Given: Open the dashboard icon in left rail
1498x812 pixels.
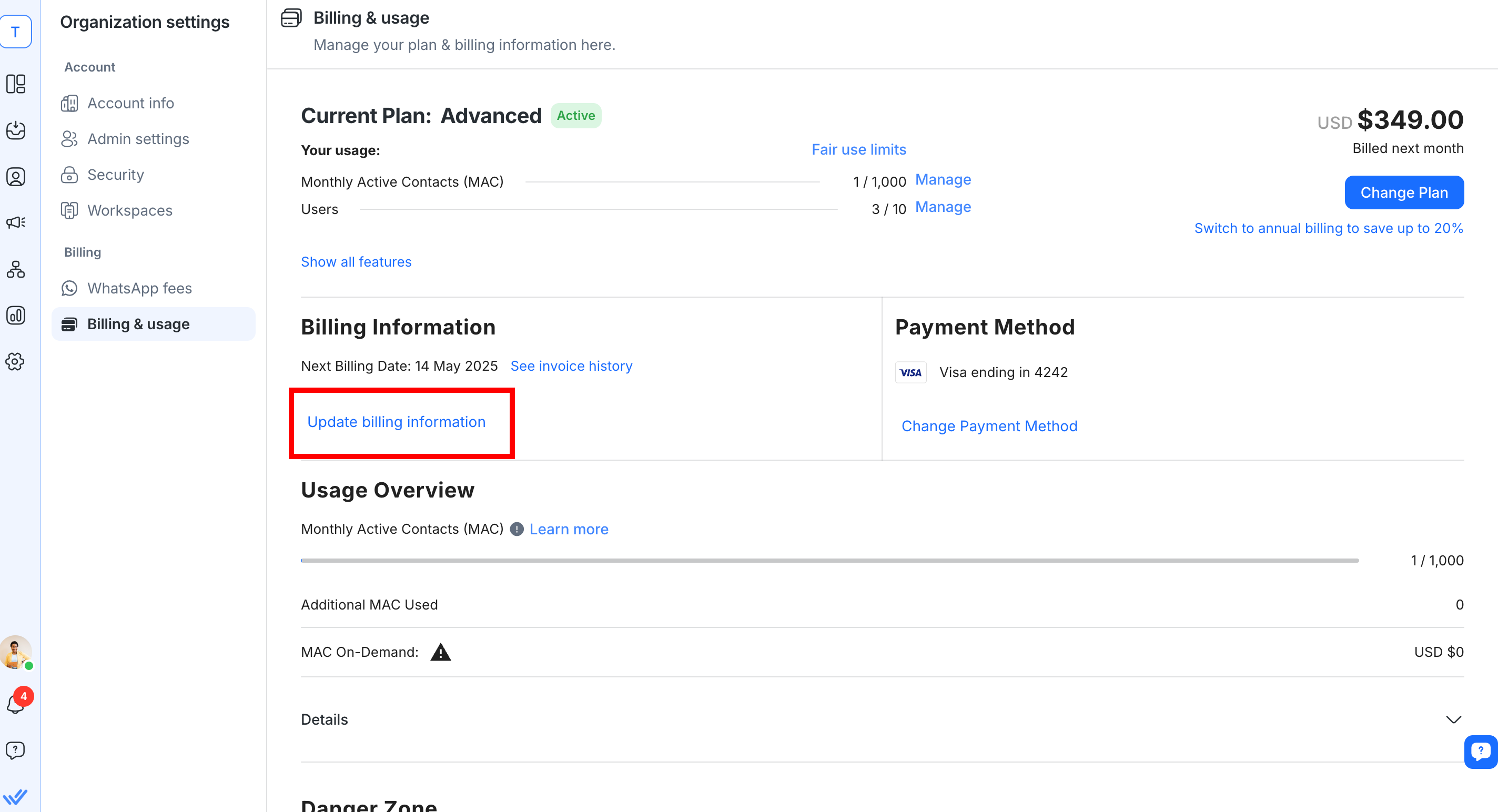Looking at the screenshot, I should [x=16, y=84].
